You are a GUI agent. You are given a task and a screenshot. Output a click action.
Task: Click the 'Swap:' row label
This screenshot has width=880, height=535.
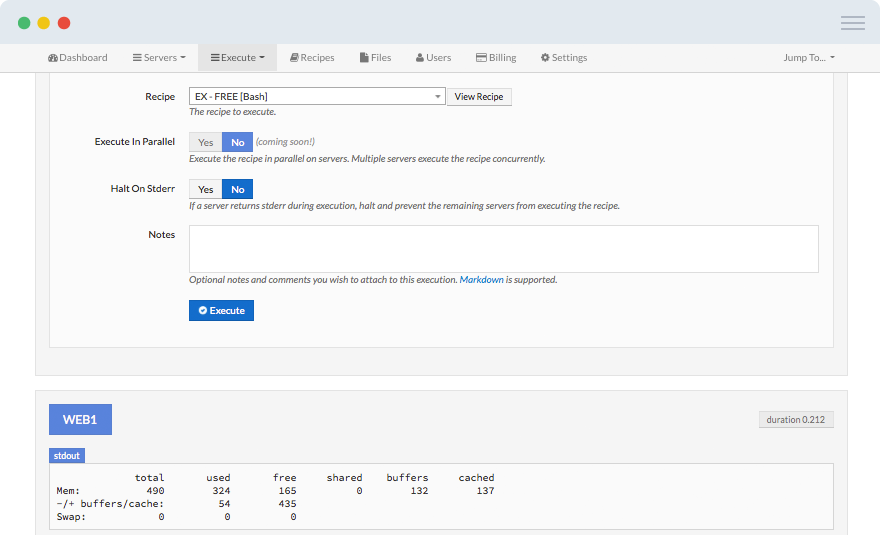[x=71, y=516]
